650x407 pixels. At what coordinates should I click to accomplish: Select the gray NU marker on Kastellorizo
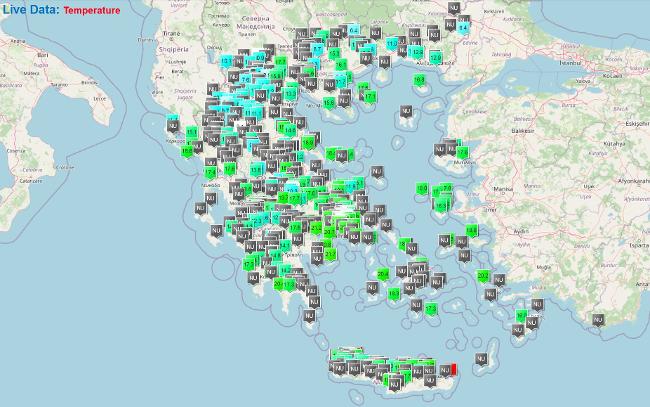[598, 320]
